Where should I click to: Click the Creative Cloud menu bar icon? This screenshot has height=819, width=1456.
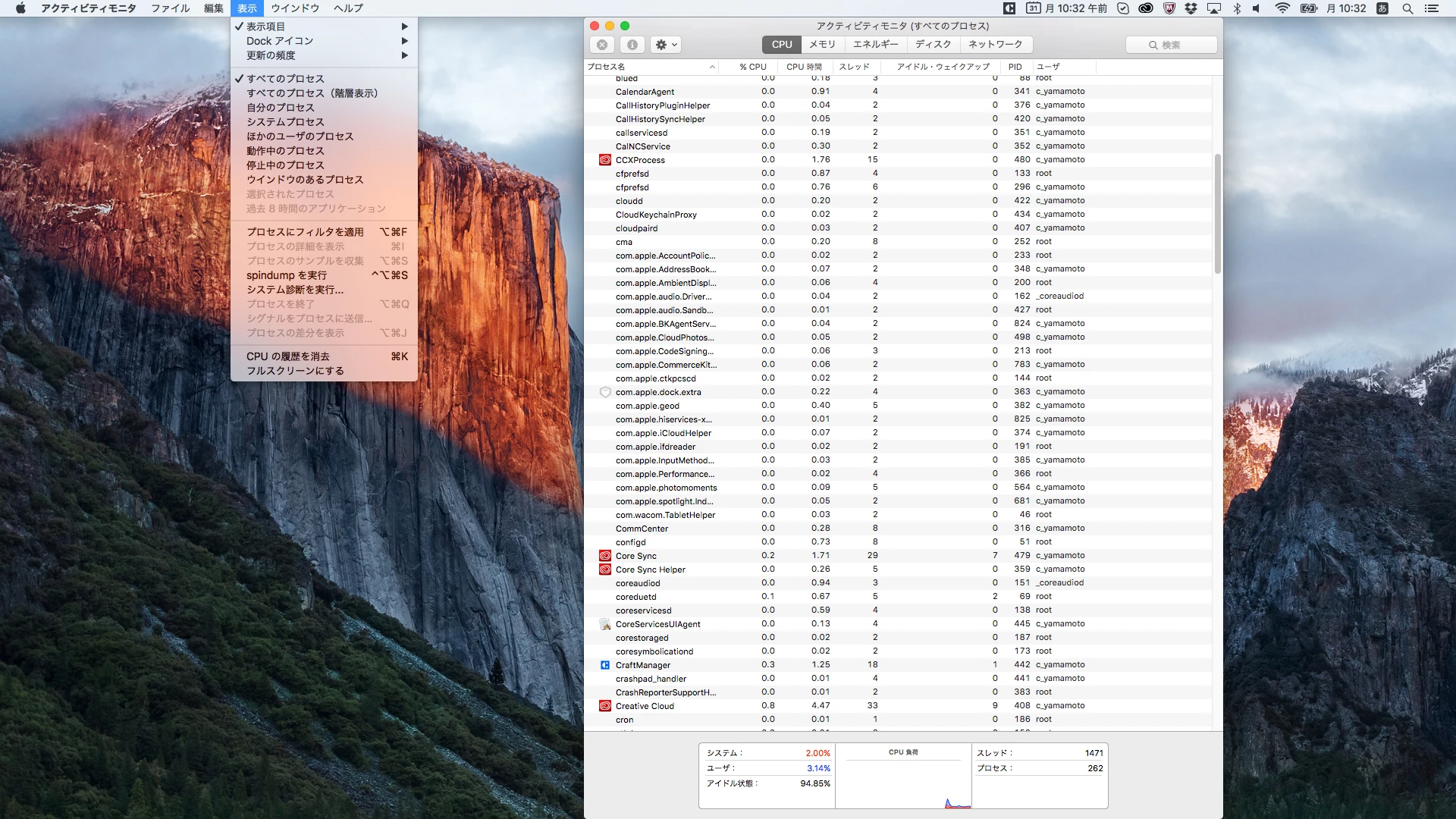tap(1146, 8)
